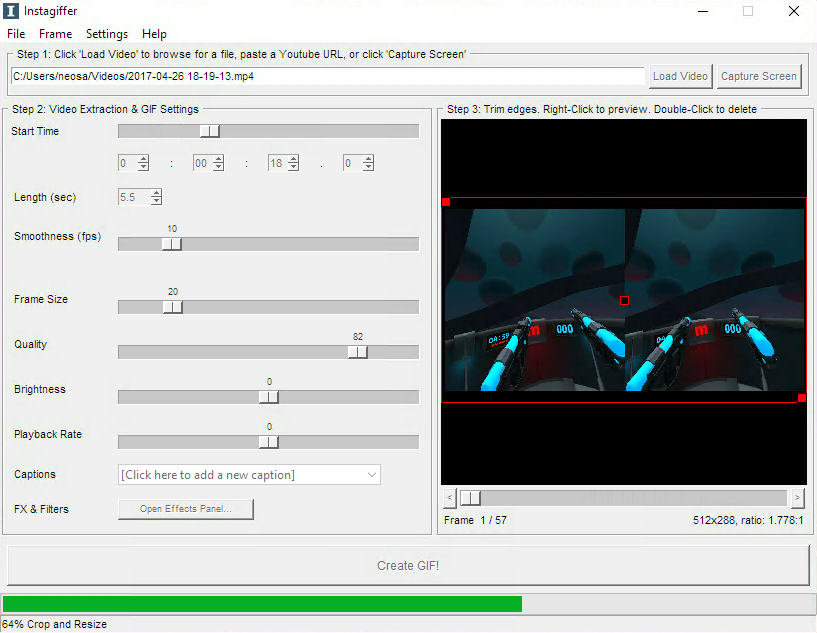817x633 pixels.
Task: Open the Help menu
Action: point(154,34)
